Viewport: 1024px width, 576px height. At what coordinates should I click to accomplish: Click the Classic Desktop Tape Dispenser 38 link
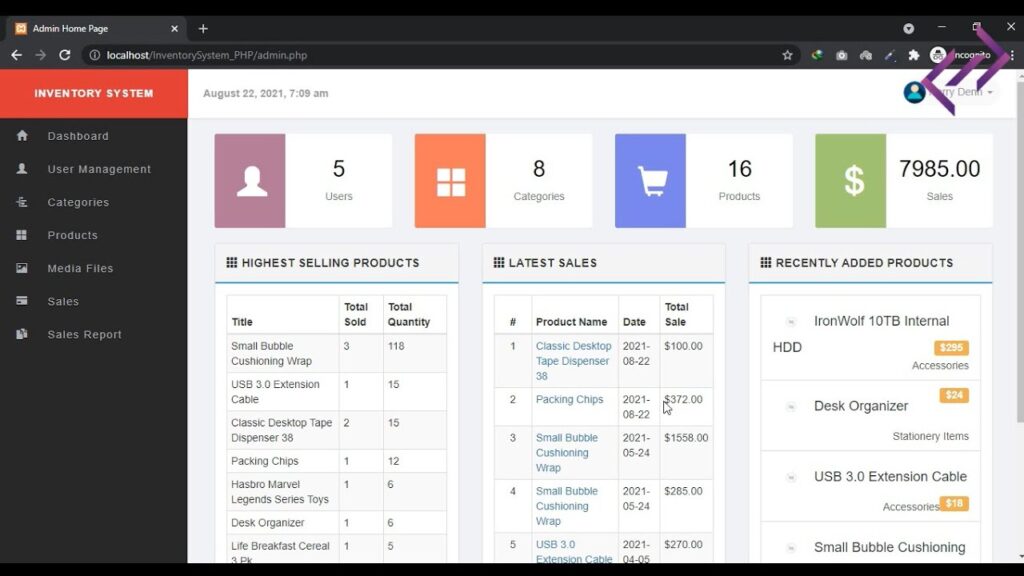click(x=573, y=361)
